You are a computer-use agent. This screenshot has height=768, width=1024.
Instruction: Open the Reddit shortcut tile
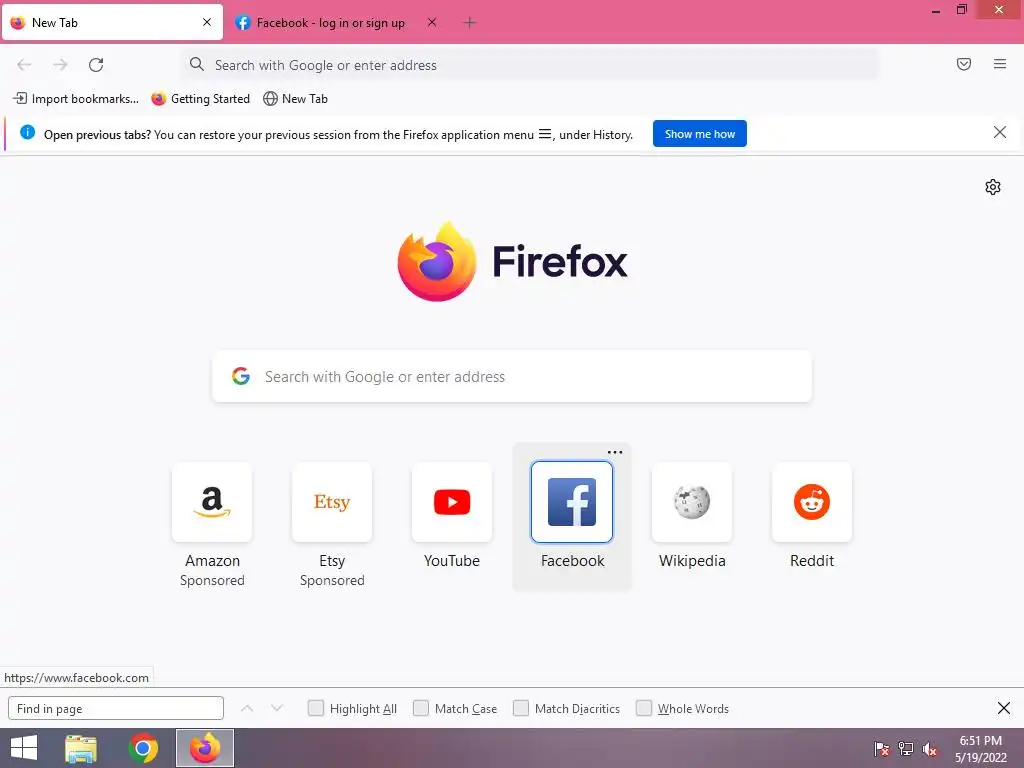812,502
